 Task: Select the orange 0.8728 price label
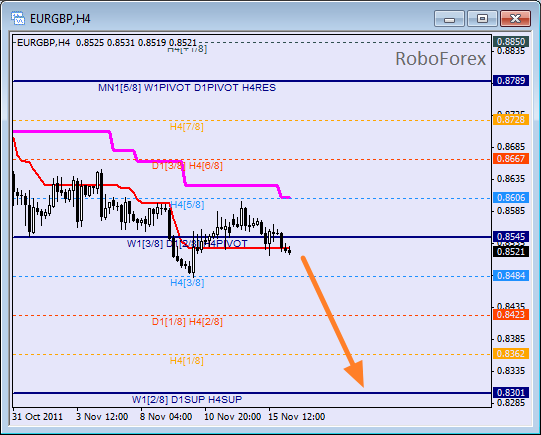(x=511, y=120)
